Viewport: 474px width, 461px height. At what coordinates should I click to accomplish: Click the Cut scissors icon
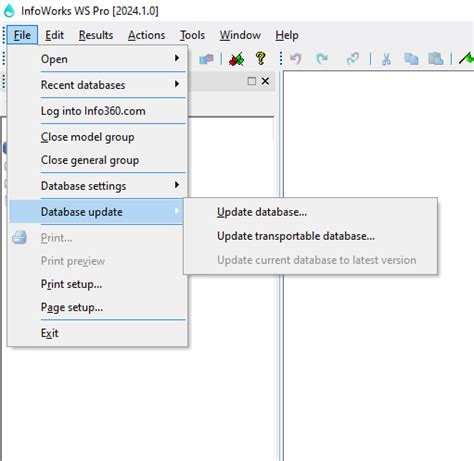(386, 59)
